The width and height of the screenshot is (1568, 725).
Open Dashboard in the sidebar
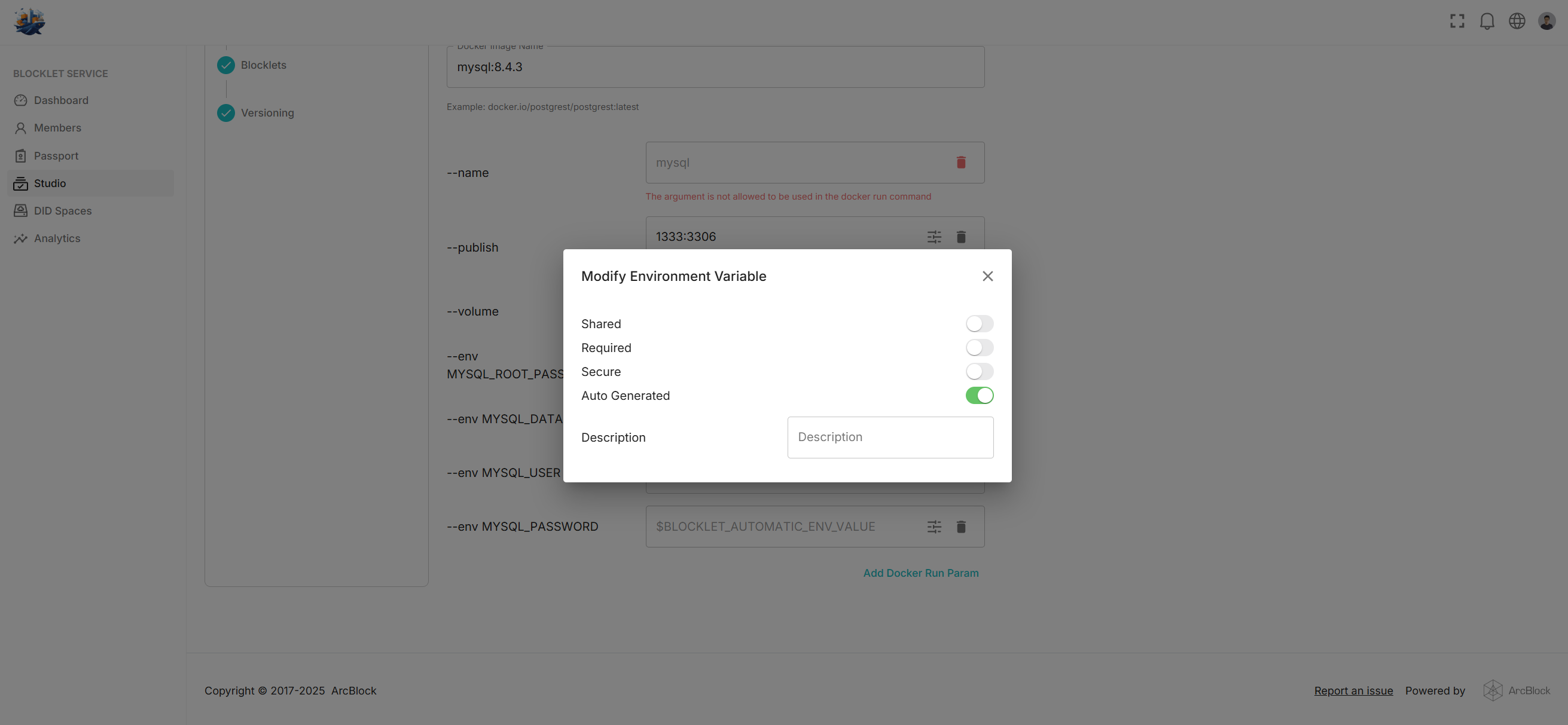(61, 100)
